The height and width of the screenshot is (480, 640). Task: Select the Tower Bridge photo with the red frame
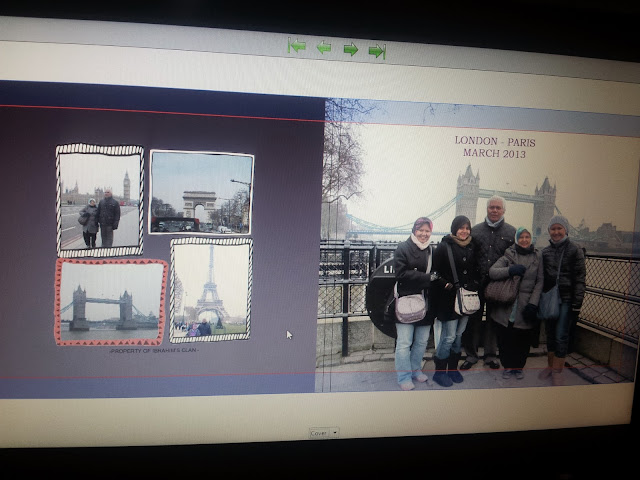[x=111, y=302]
